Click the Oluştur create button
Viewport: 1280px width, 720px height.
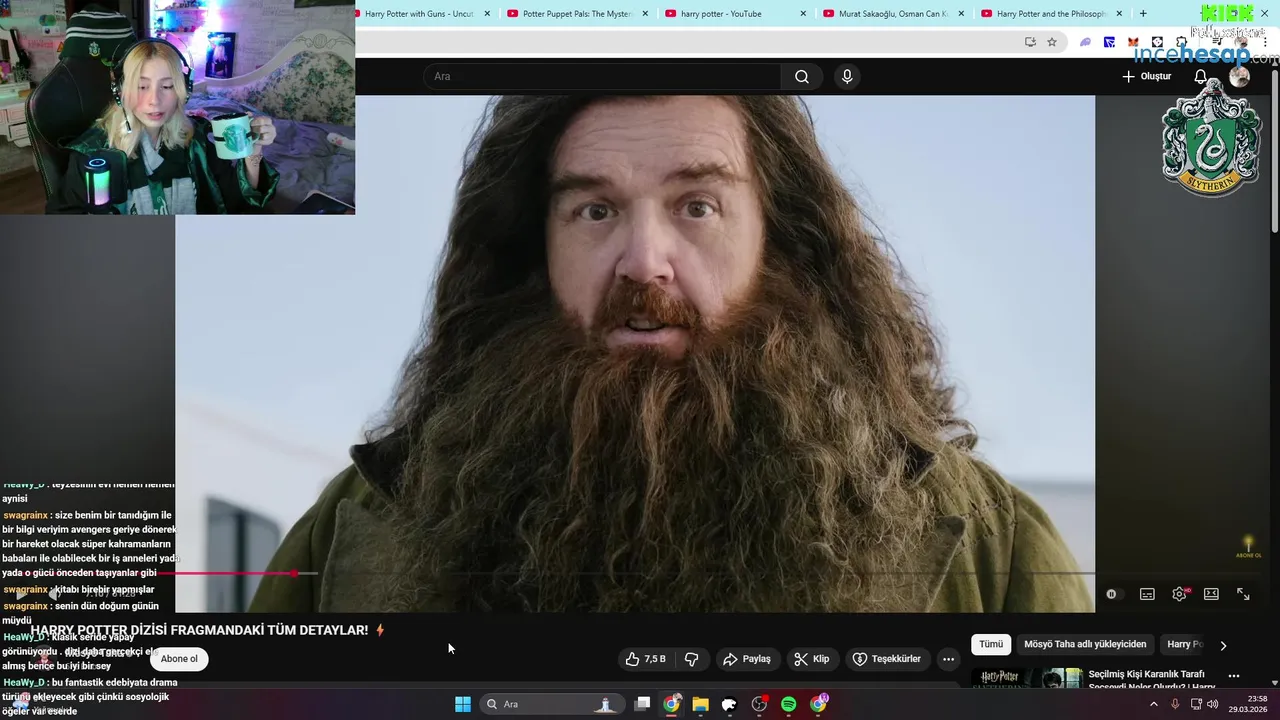click(1146, 77)
